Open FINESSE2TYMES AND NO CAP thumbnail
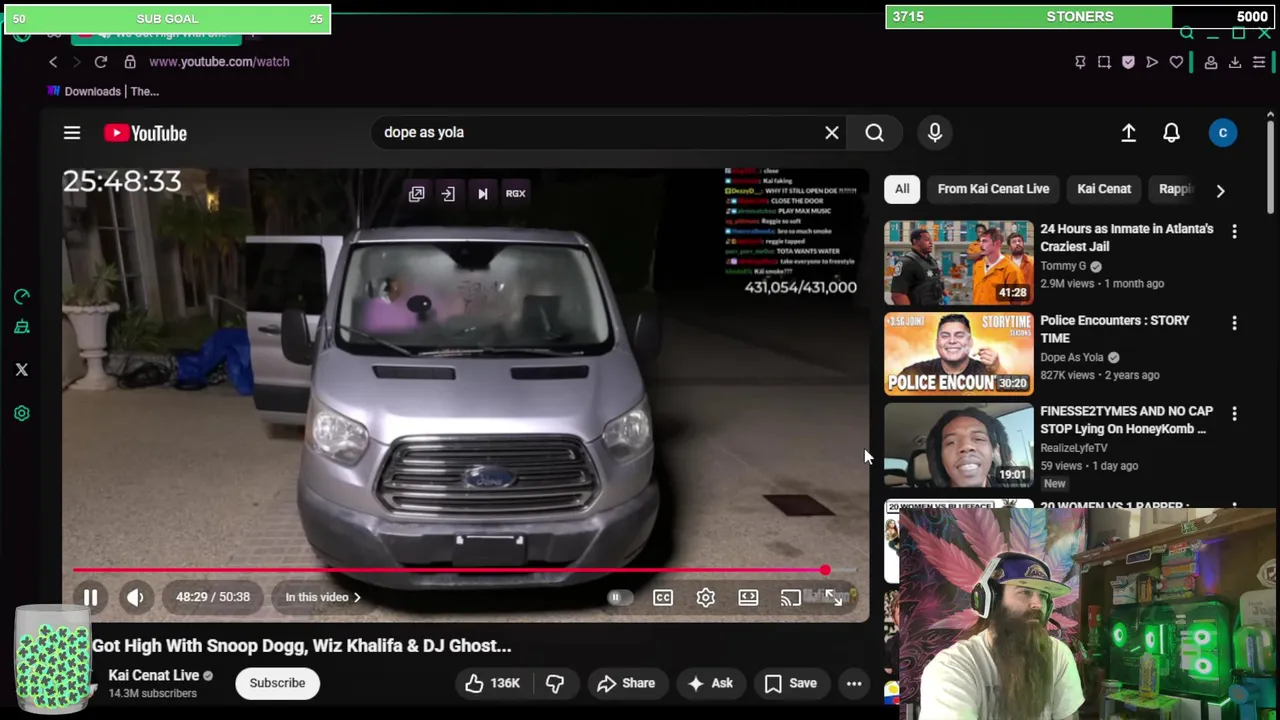Screen dimensions: 1280x720 click(x=959, y=445)
